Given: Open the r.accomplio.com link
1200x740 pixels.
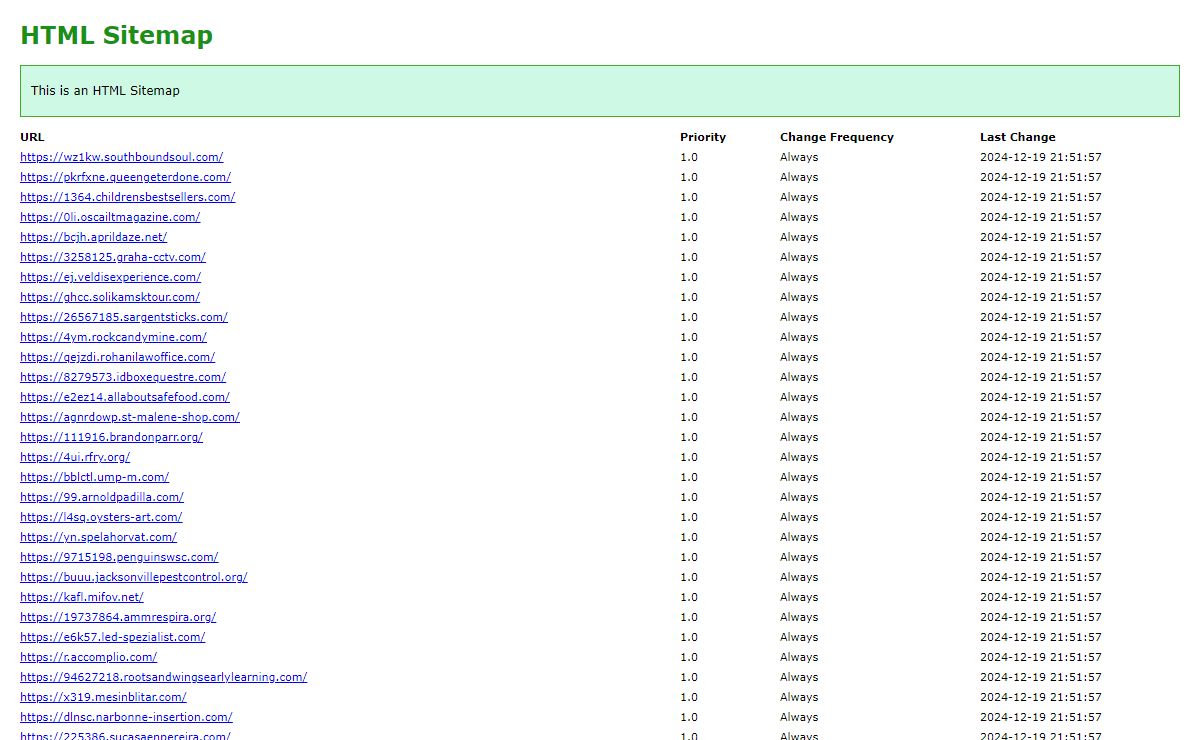Looking at the screenshot, I should (88, 657).
